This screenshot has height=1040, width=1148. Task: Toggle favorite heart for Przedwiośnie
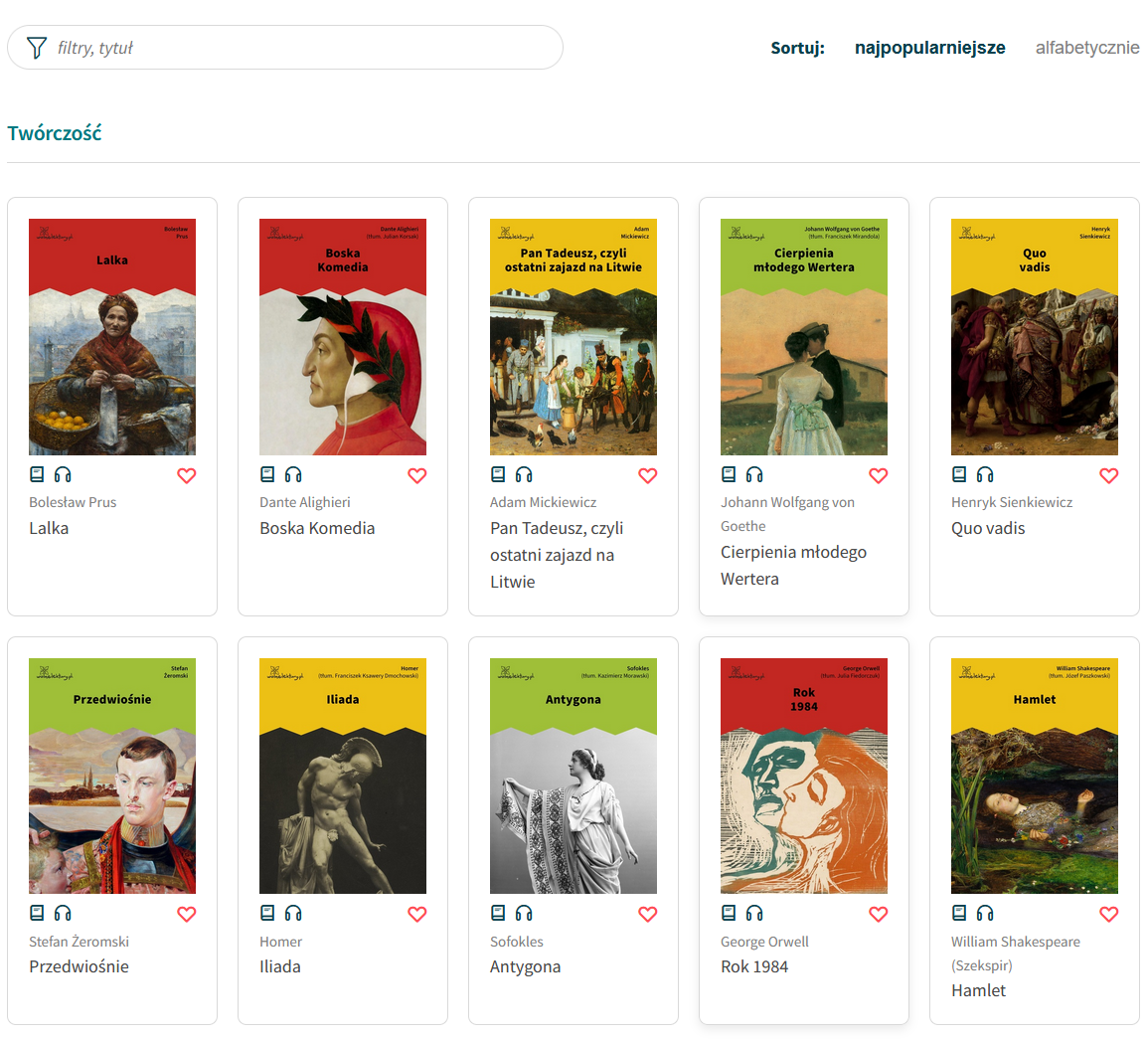(x=187, y=914)
